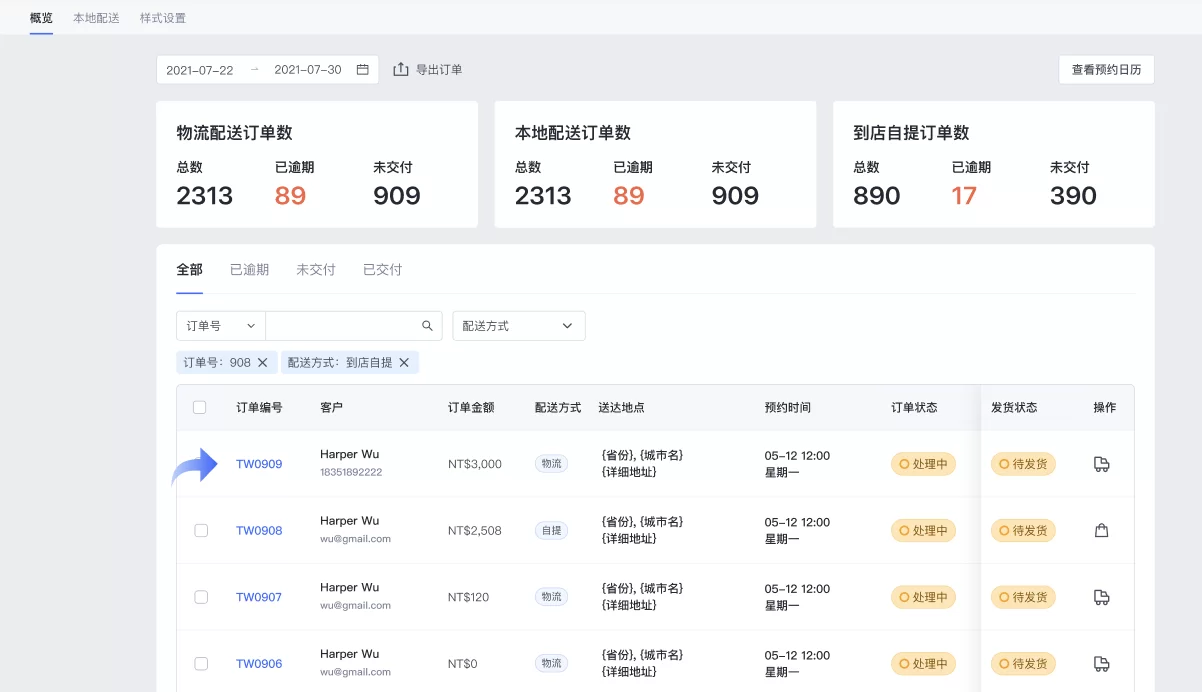Open the date range calendar icon
Screen dimensions: 1202x692
click(x=363, y=68)
